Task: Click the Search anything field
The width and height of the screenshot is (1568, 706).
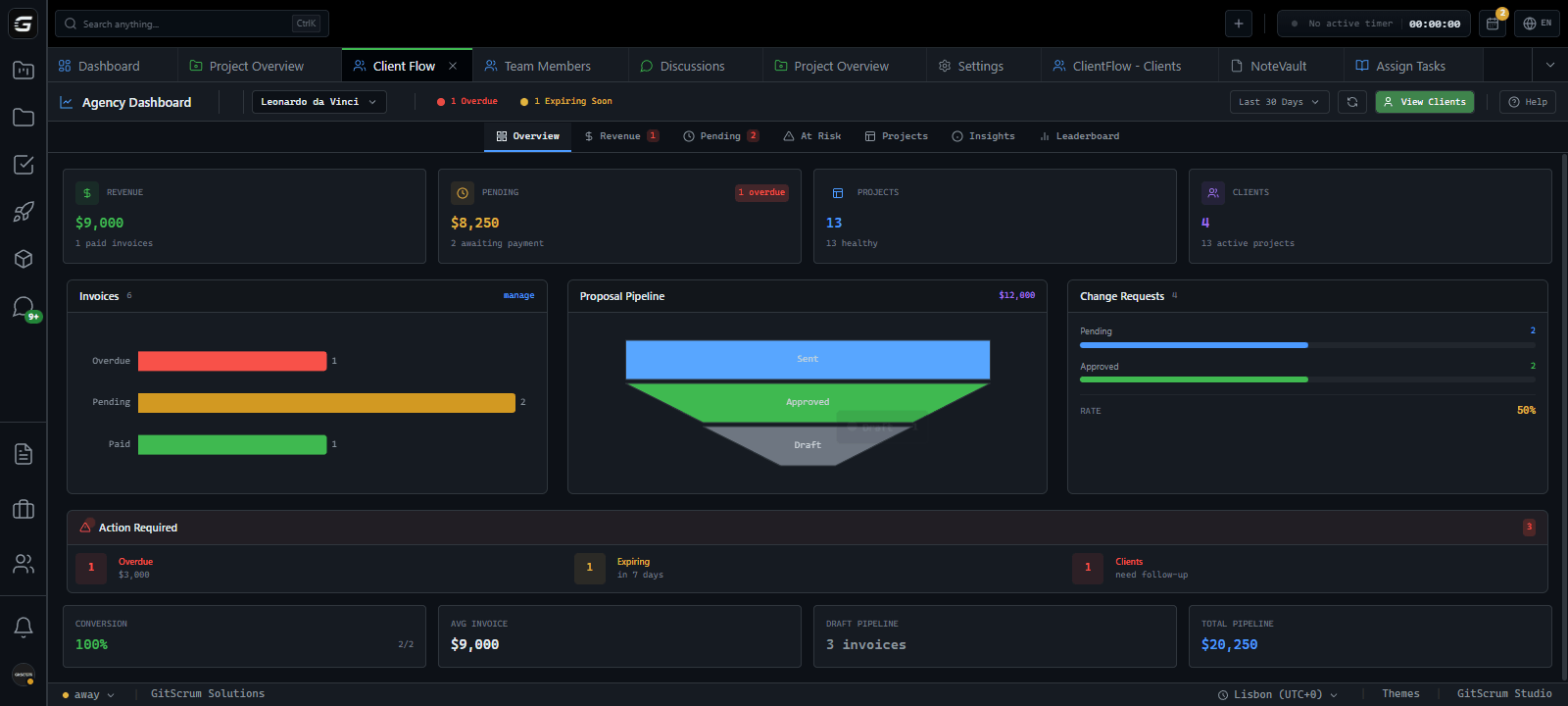Action: pos(191,24)
